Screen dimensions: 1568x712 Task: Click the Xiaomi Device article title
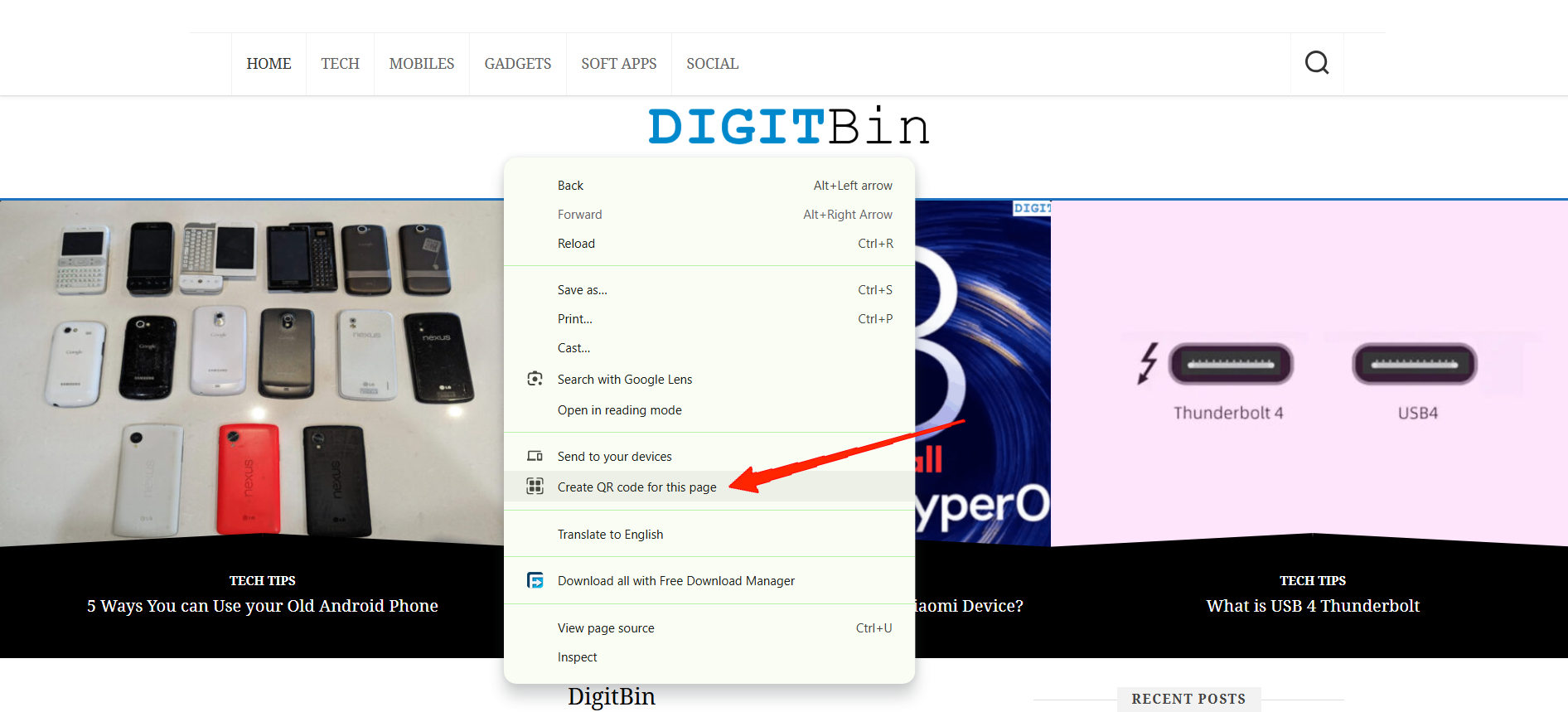970,606
